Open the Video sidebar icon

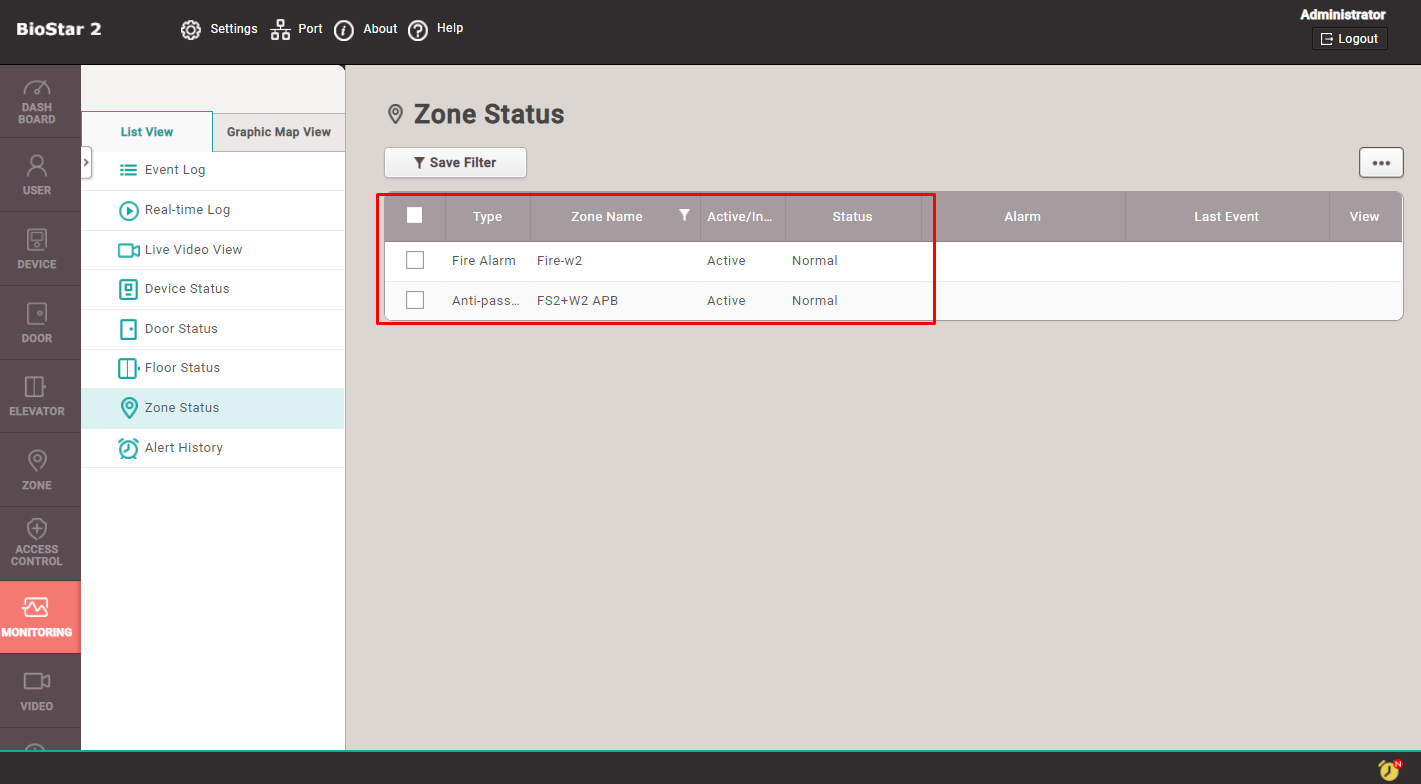(x=37, y=690)
